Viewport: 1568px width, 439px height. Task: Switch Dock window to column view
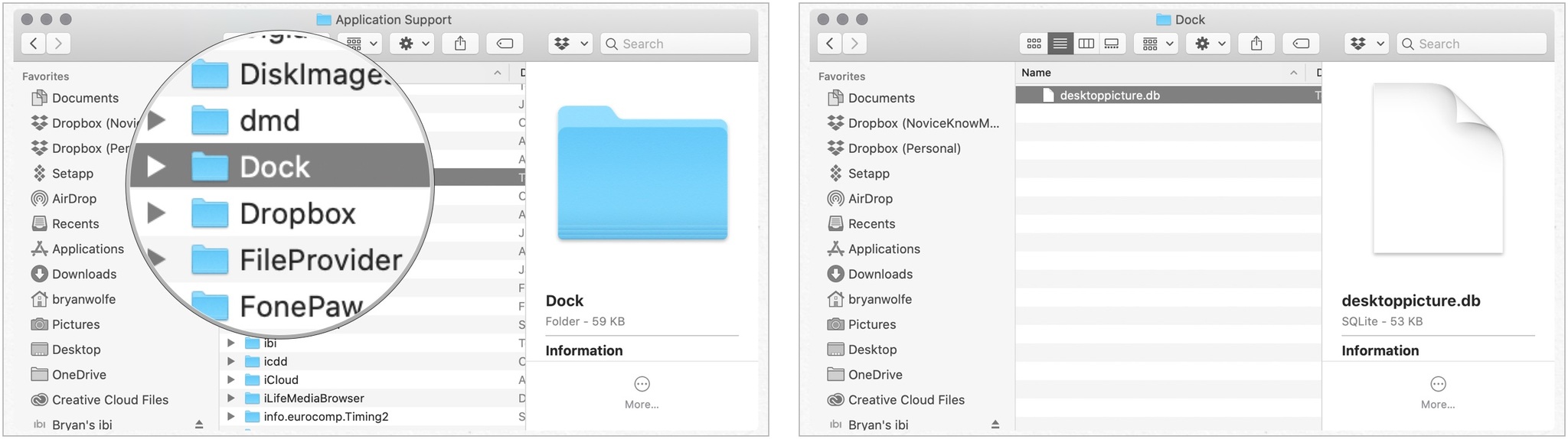[1086, 44]
